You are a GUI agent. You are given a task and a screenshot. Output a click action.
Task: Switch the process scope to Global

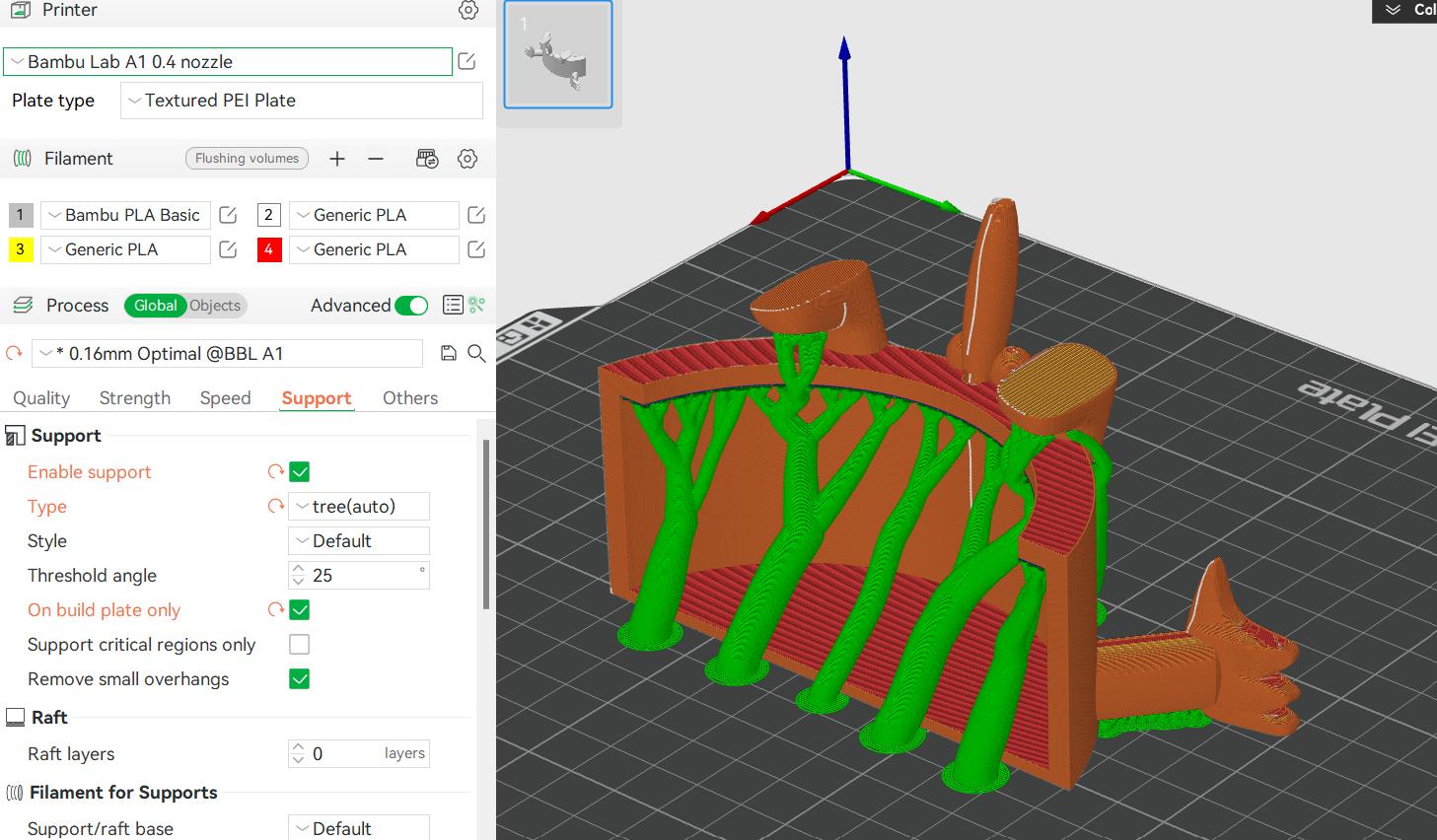[x=155, y=306]
